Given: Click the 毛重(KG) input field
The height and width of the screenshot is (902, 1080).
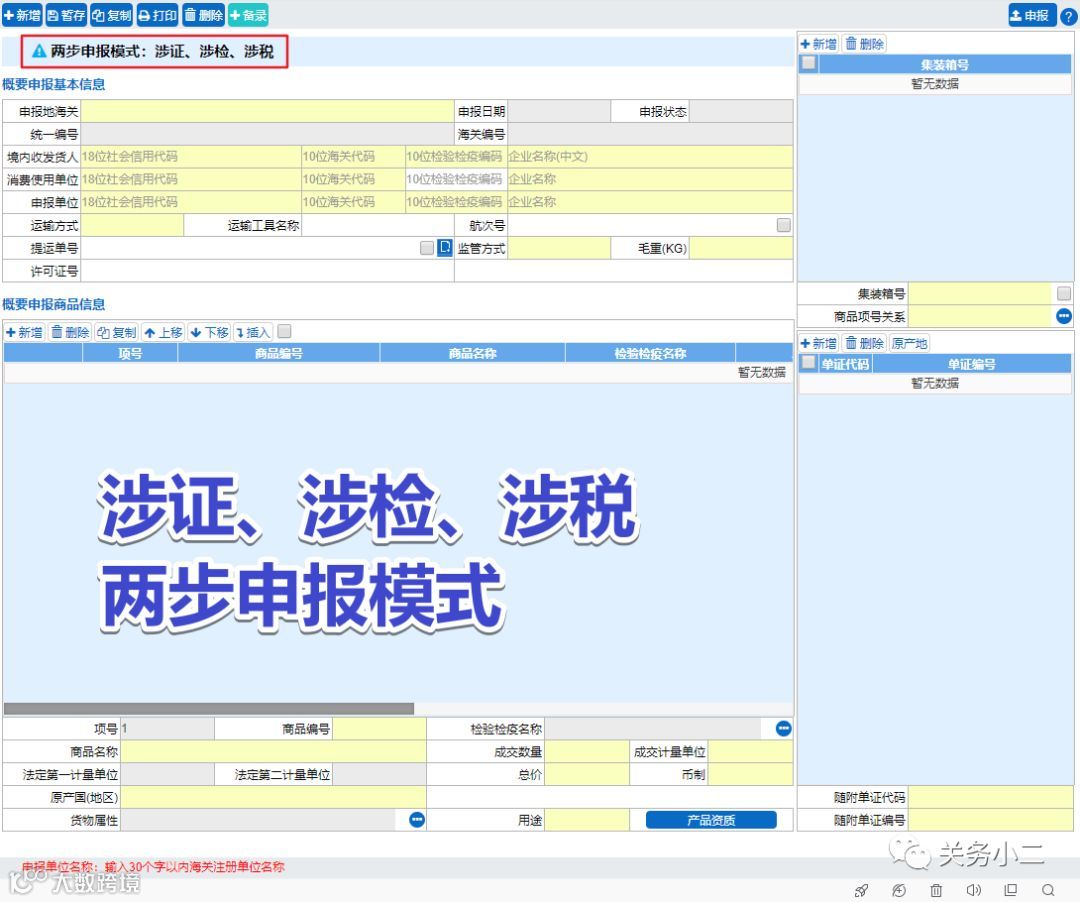Looking at the screenshot, I should pos(740,248).
